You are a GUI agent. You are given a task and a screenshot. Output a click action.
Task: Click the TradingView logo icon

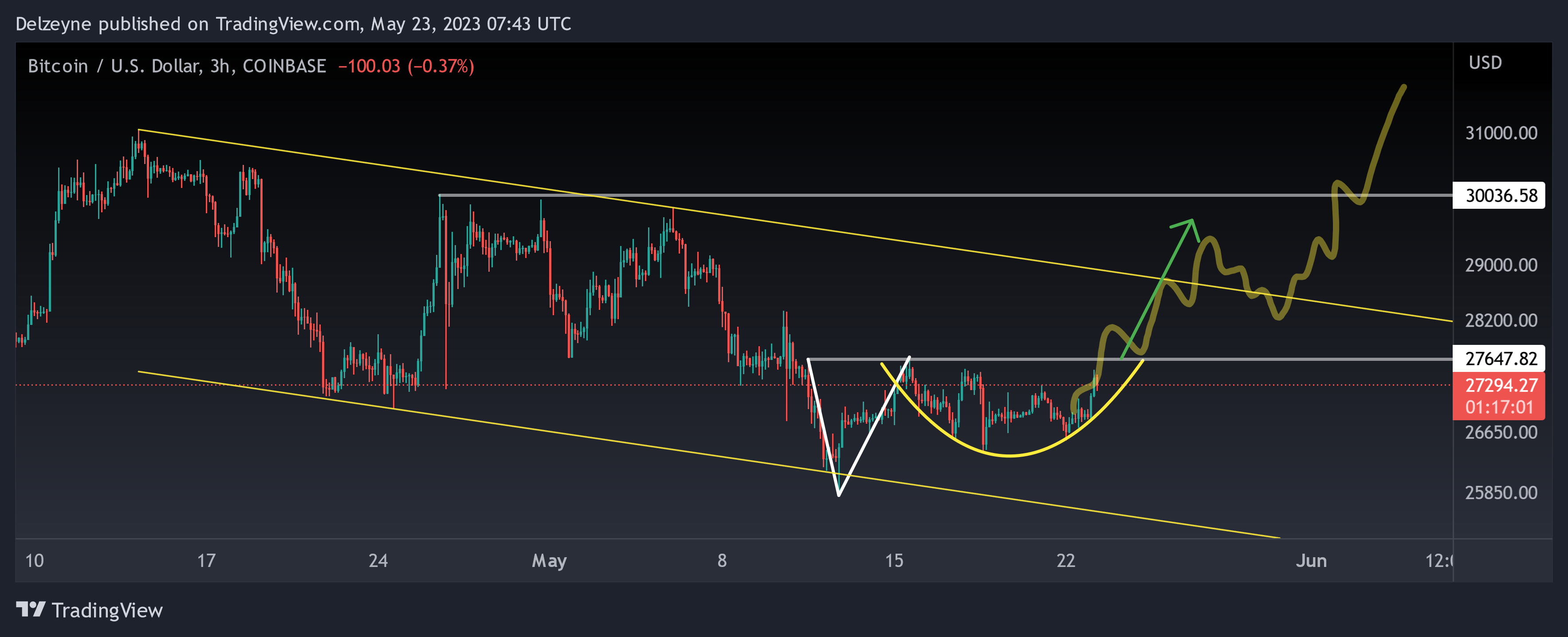coord(31,609)
